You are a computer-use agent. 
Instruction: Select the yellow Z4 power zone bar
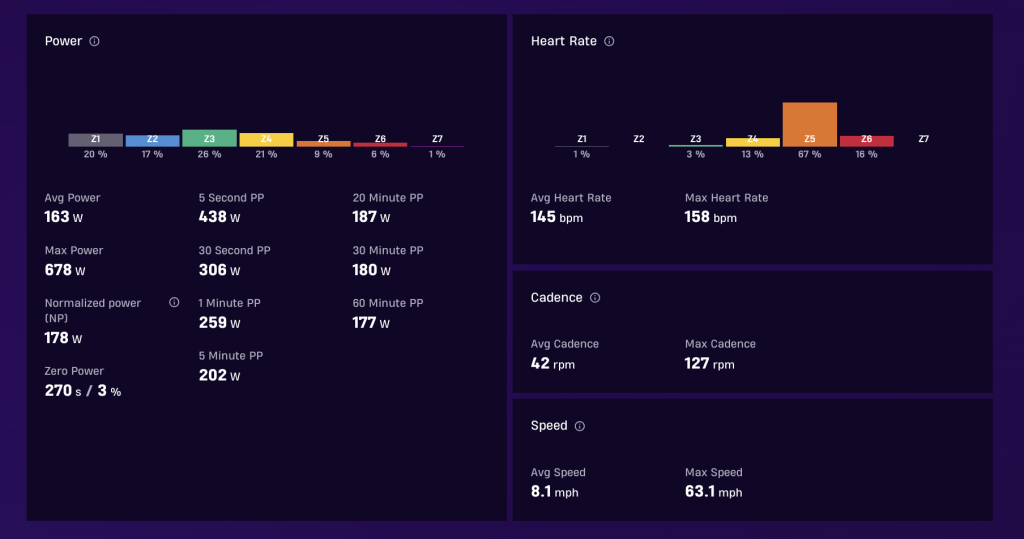point(266,140)
